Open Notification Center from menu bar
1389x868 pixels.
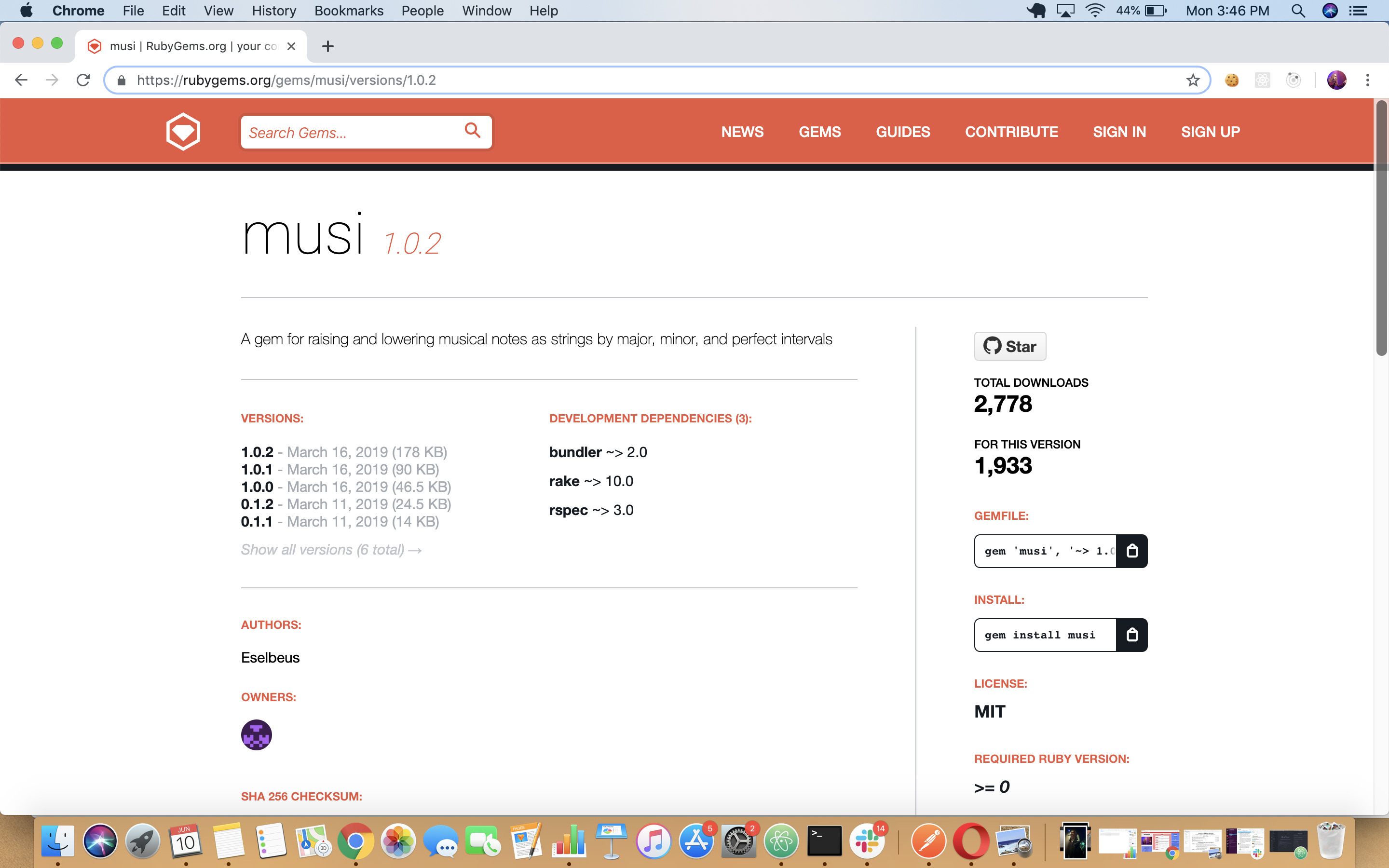[x=1358, y=11]
